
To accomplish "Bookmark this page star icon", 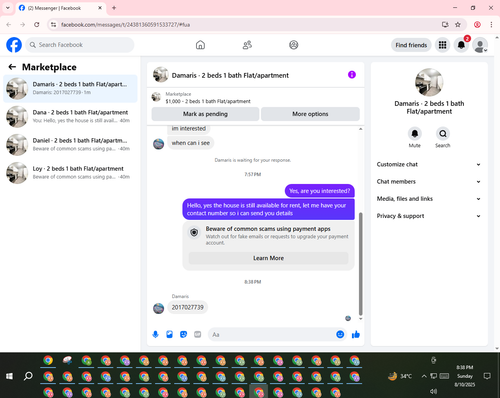I will pyautogui.click(x=458, y=25).
